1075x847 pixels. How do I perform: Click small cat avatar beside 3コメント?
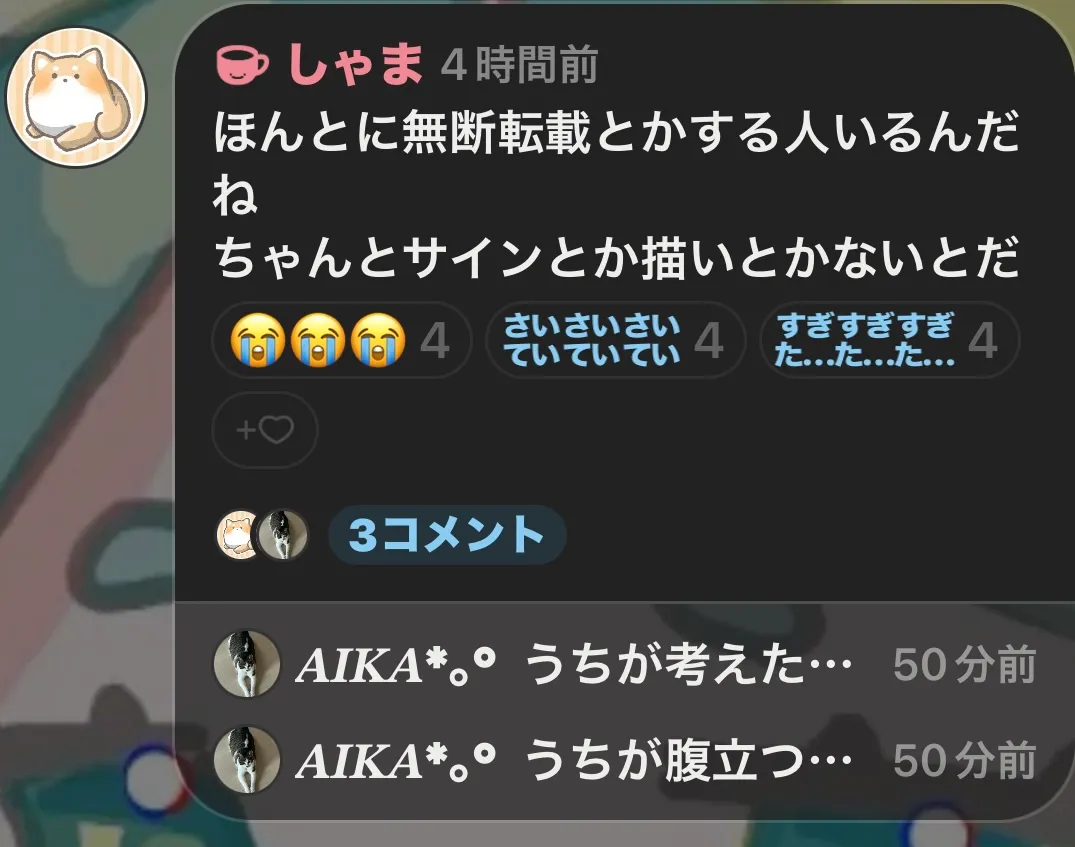pos(282,535)
